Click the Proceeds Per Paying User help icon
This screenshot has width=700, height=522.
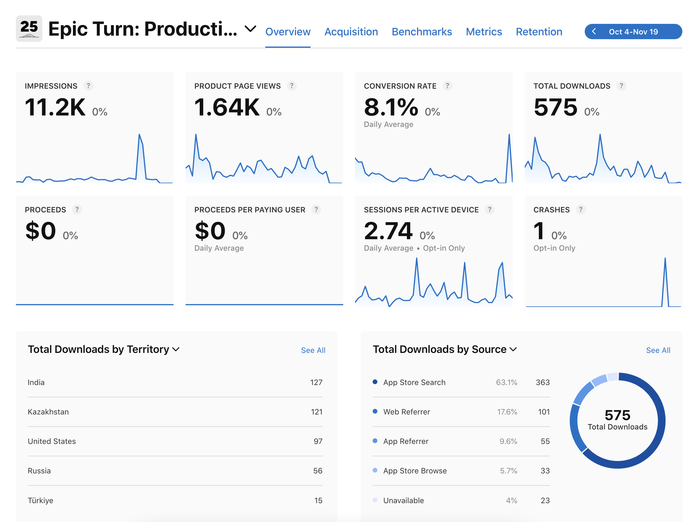316,209
